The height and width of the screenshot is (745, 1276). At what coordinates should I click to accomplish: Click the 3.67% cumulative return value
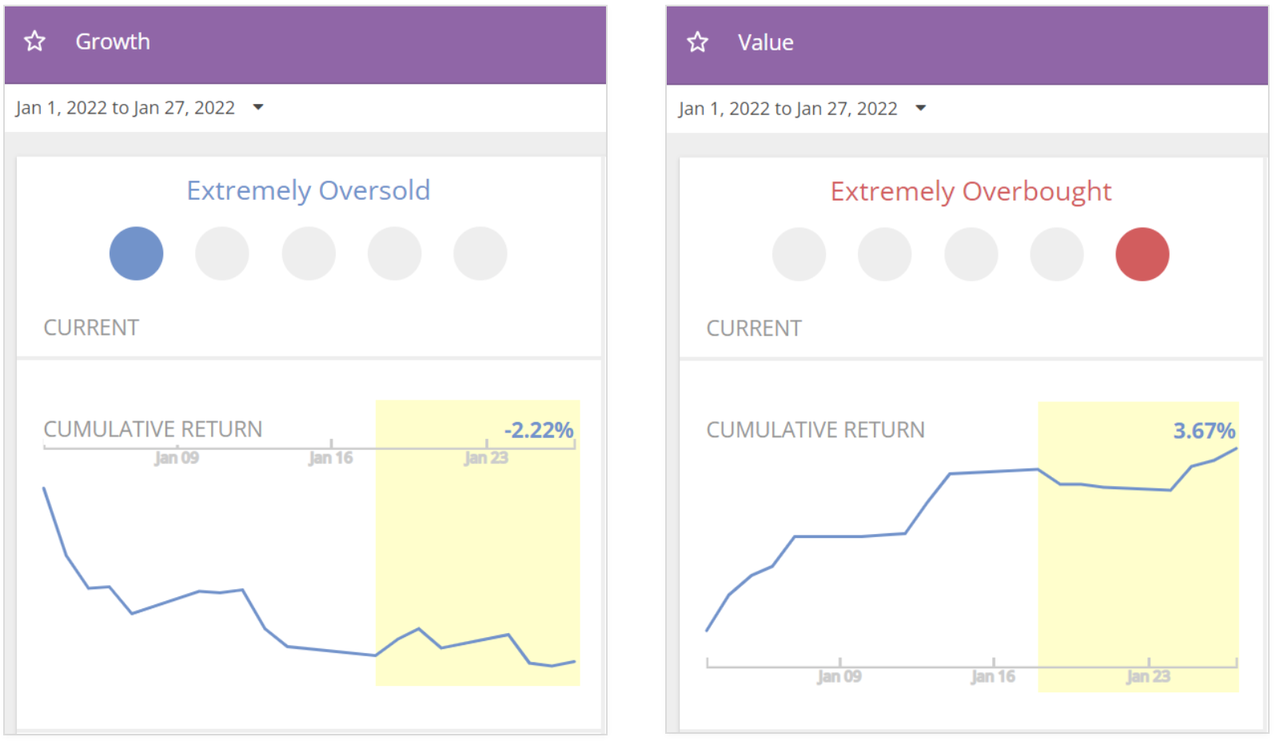pyautogui.click(x=1204, y=431)
